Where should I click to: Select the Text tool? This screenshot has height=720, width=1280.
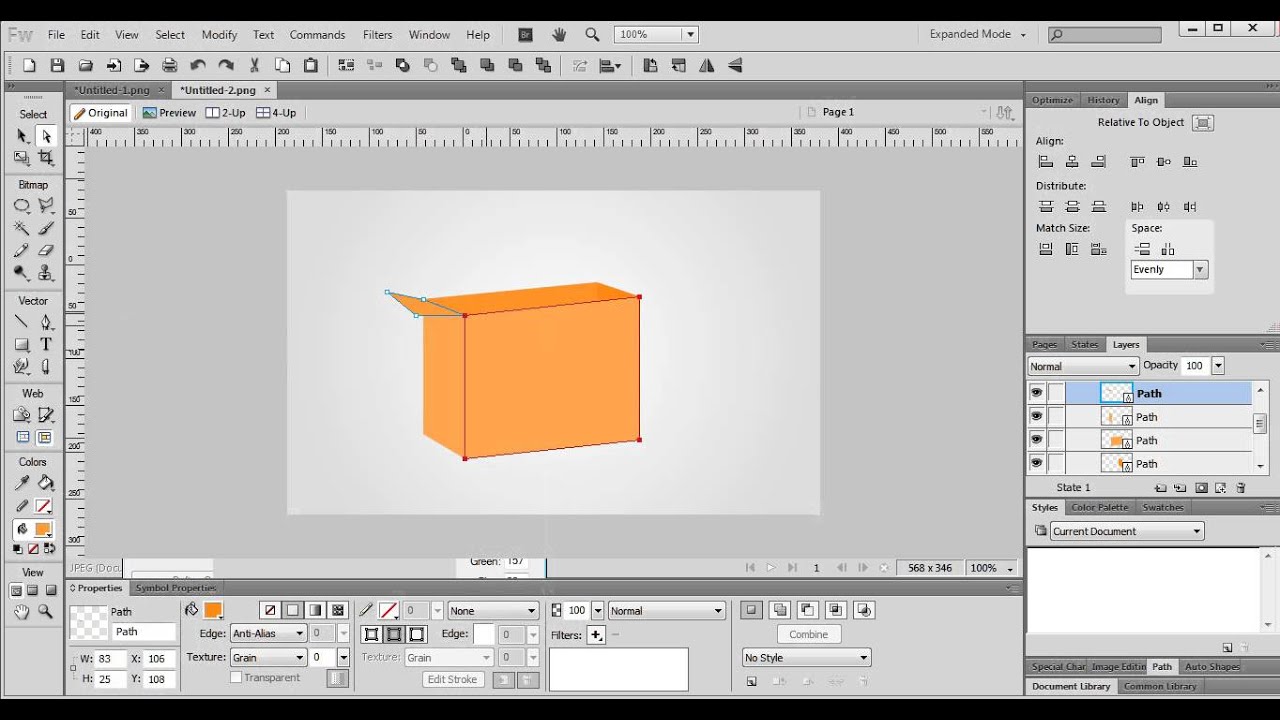pos(46,344)
